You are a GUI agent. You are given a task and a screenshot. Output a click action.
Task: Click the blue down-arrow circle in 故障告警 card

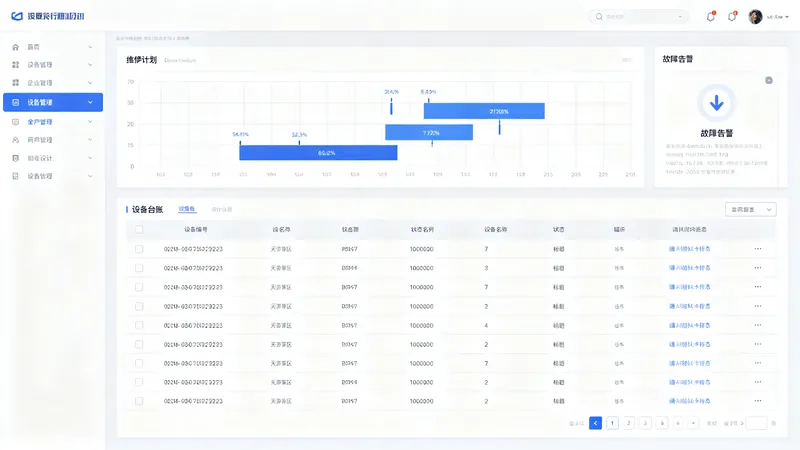[716, 103]
